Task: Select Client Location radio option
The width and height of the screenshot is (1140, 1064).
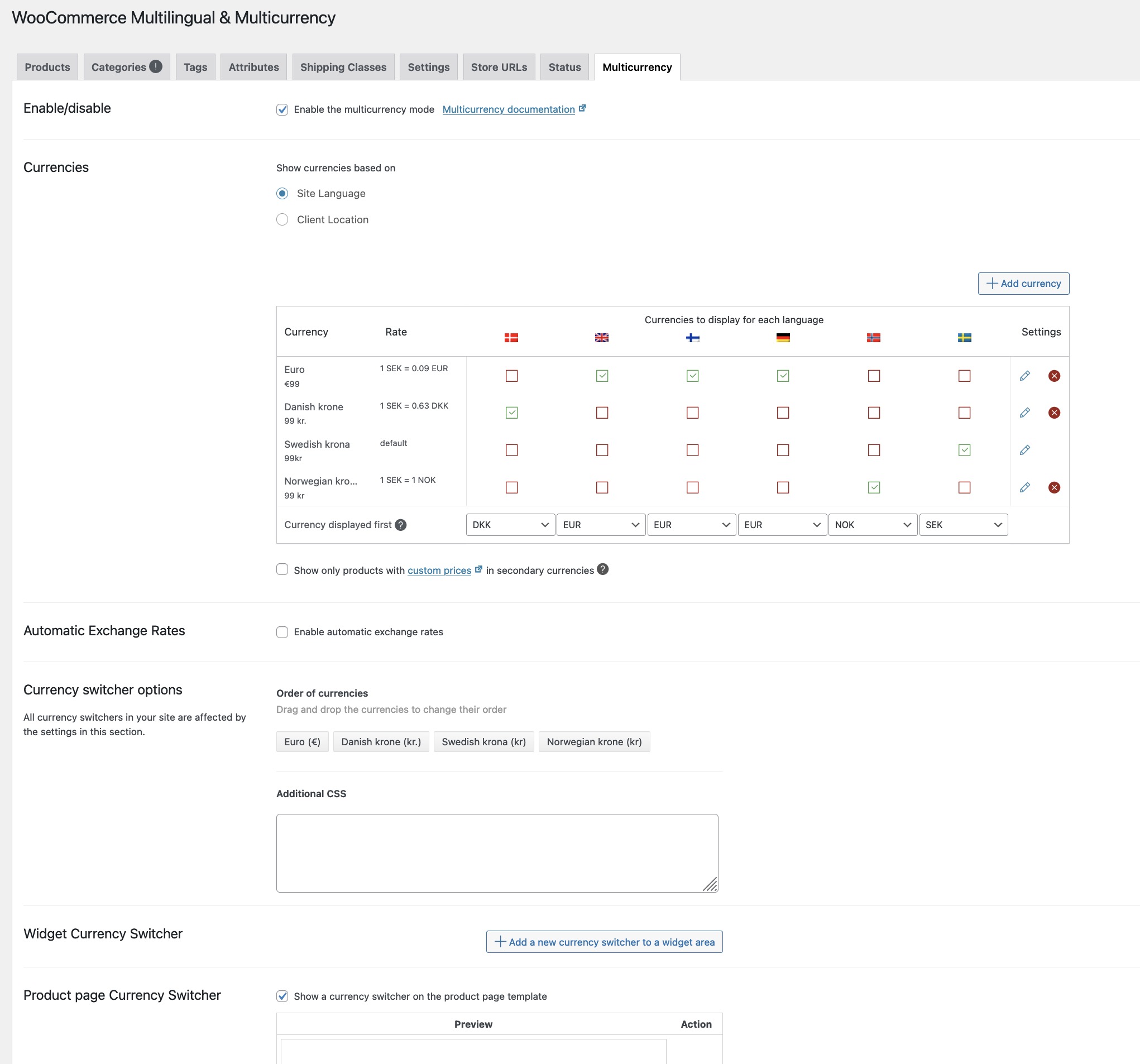Action: point(282,219)
